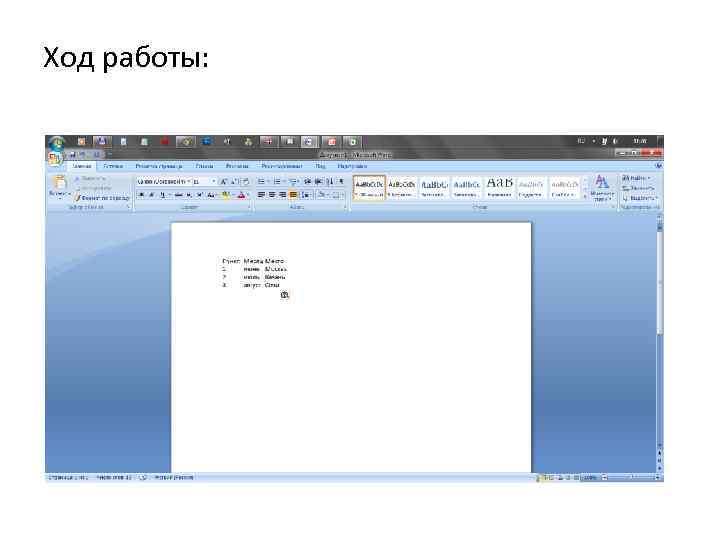Center the text alignment
Viewport: 720px width, 540px height.
[272, 195]
